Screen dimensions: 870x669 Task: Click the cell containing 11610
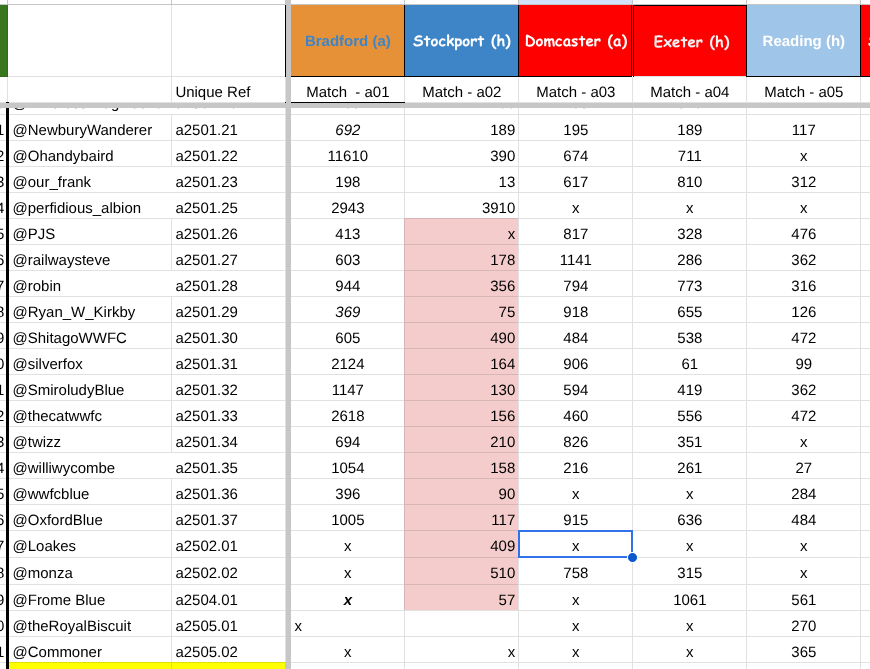tap(347, 156)
